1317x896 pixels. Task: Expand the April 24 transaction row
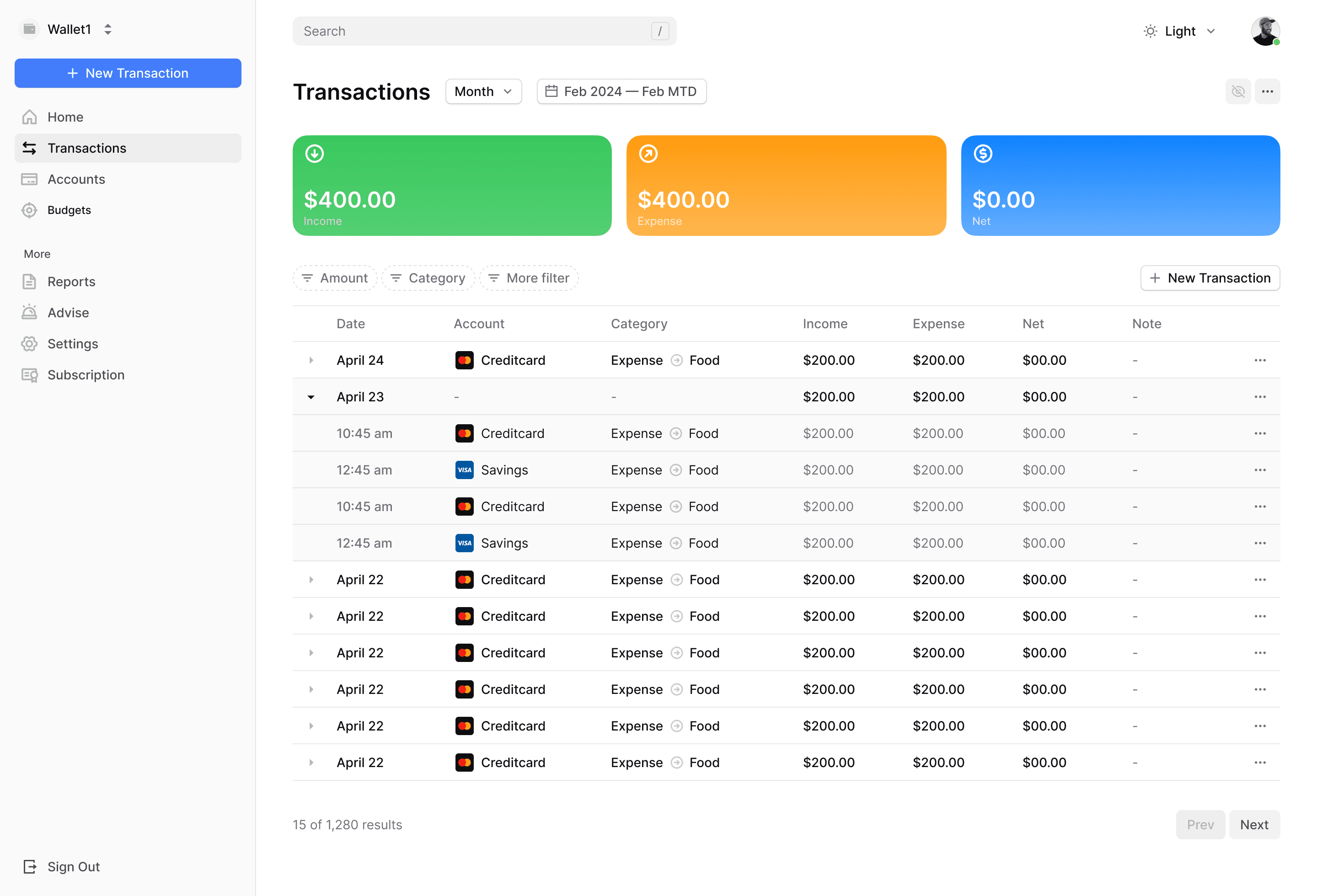click(311, 360)
